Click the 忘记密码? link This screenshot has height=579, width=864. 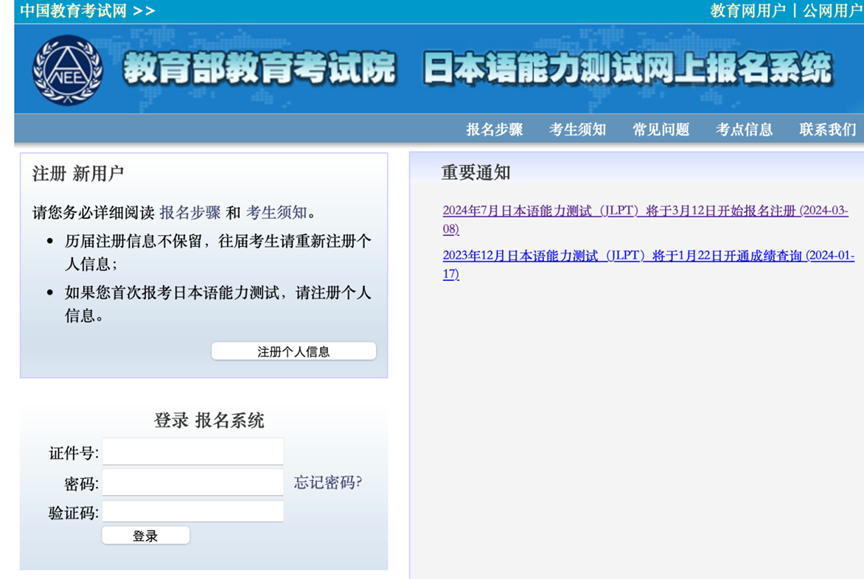[x=328, y=483]
